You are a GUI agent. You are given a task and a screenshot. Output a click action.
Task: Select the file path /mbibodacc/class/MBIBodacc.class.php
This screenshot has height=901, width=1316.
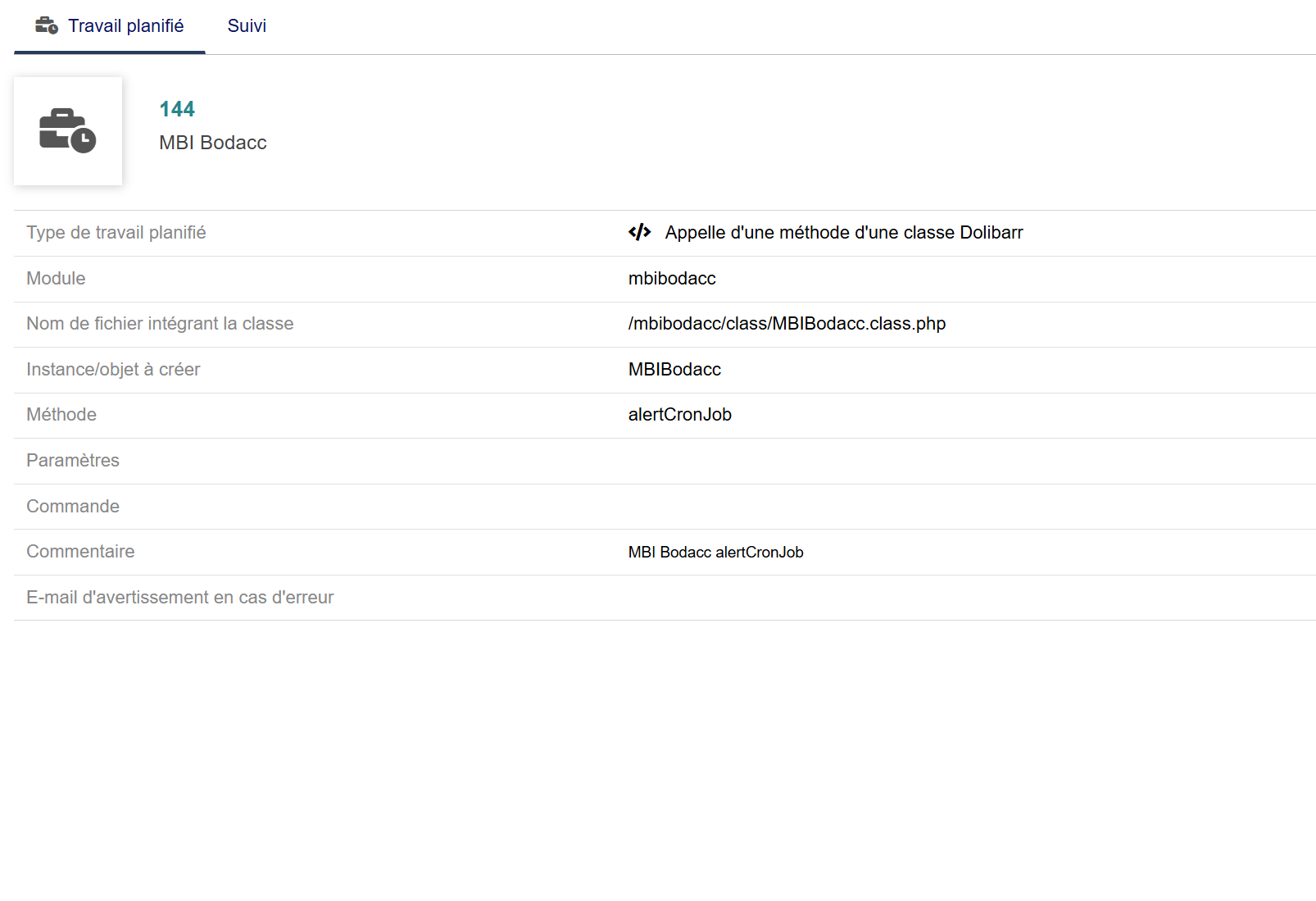(787, 324)
